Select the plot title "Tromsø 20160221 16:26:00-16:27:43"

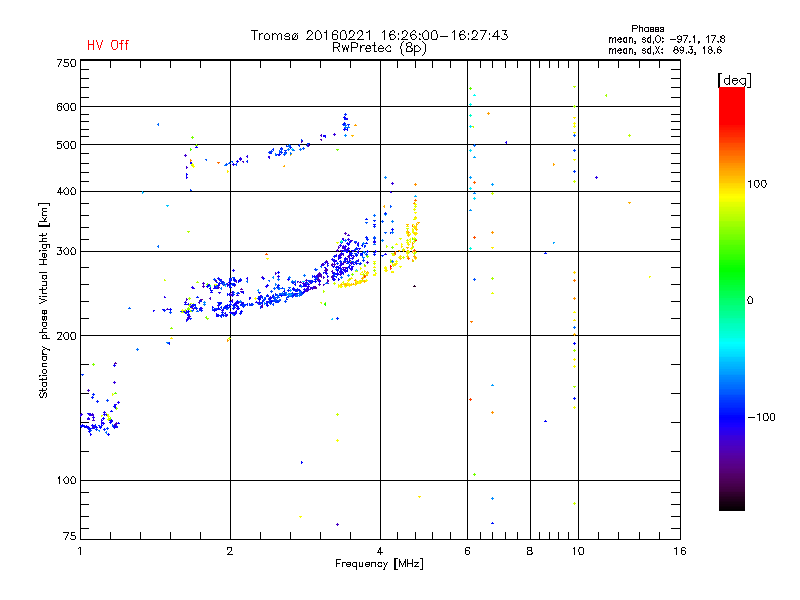pos(379,35)
